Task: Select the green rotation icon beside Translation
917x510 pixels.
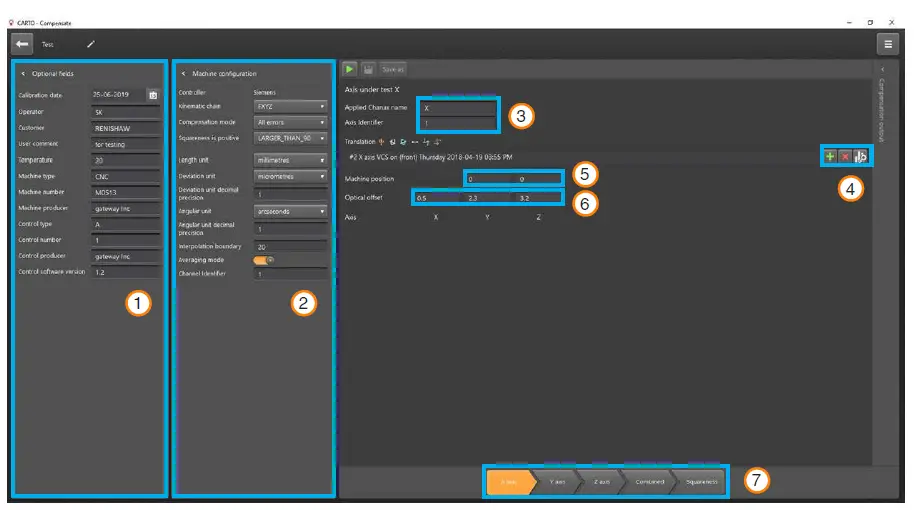Action: 403,142
